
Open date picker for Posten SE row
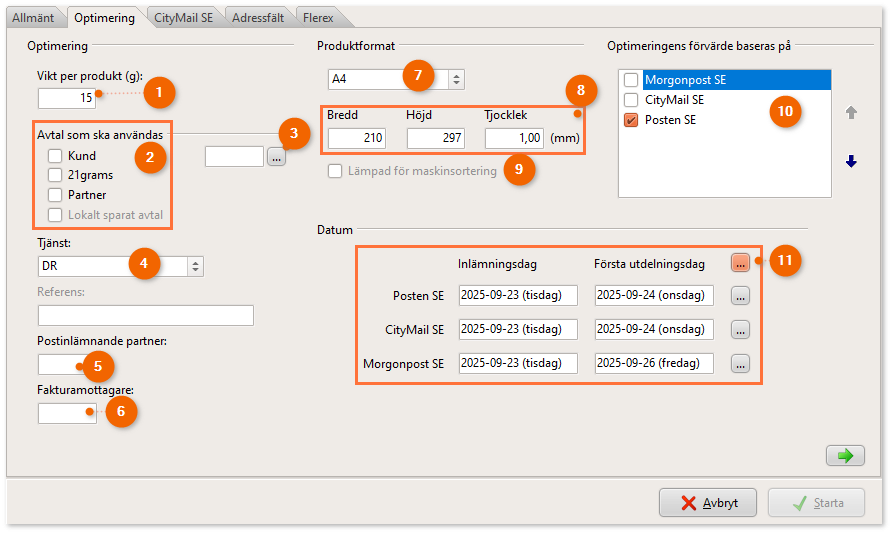(740, 296)
